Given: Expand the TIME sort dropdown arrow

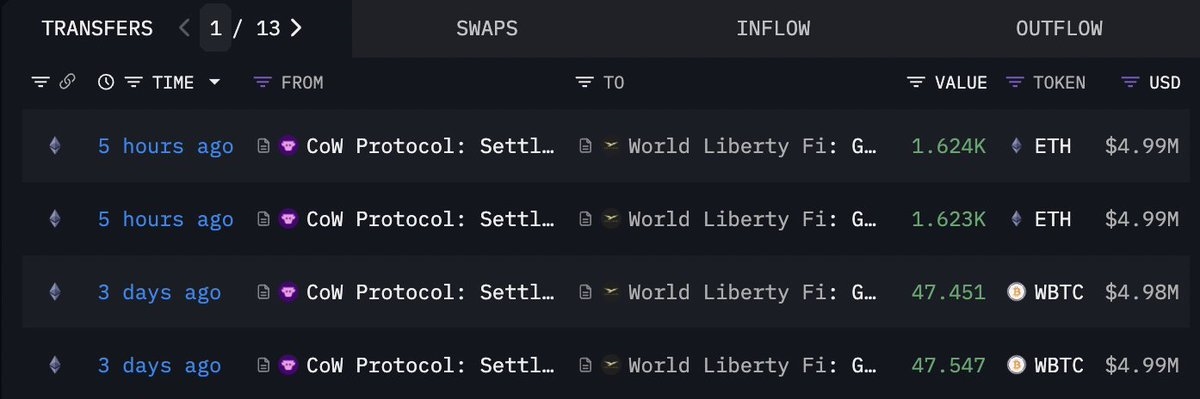Looking at the screenshot, I should click(x=214, y=83).
